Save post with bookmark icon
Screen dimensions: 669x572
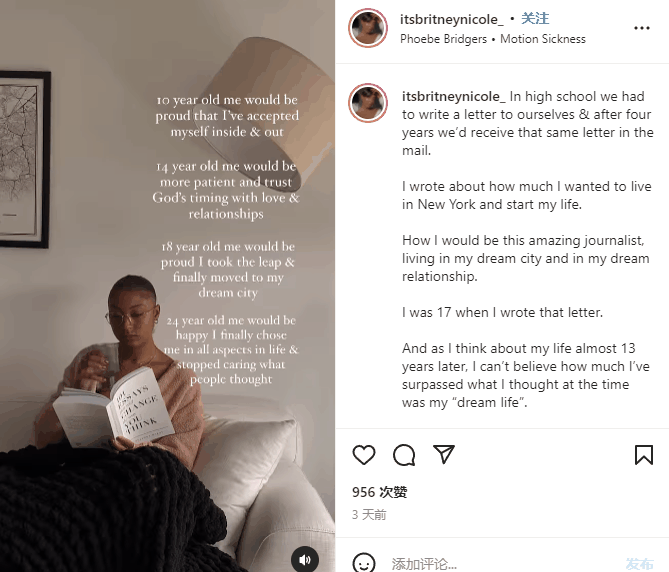[x=644, y=455]
